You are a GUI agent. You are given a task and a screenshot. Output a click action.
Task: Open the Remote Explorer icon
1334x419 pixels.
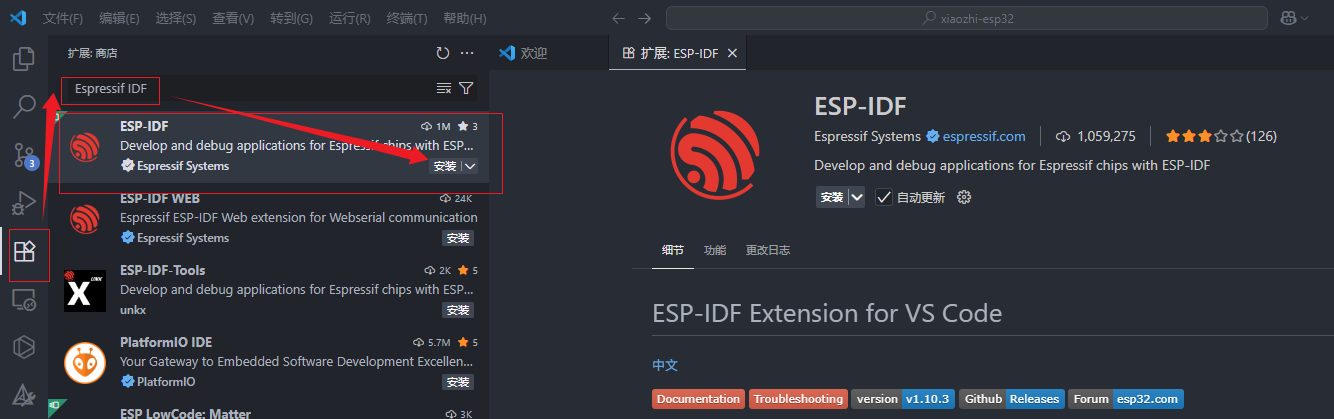23,299
